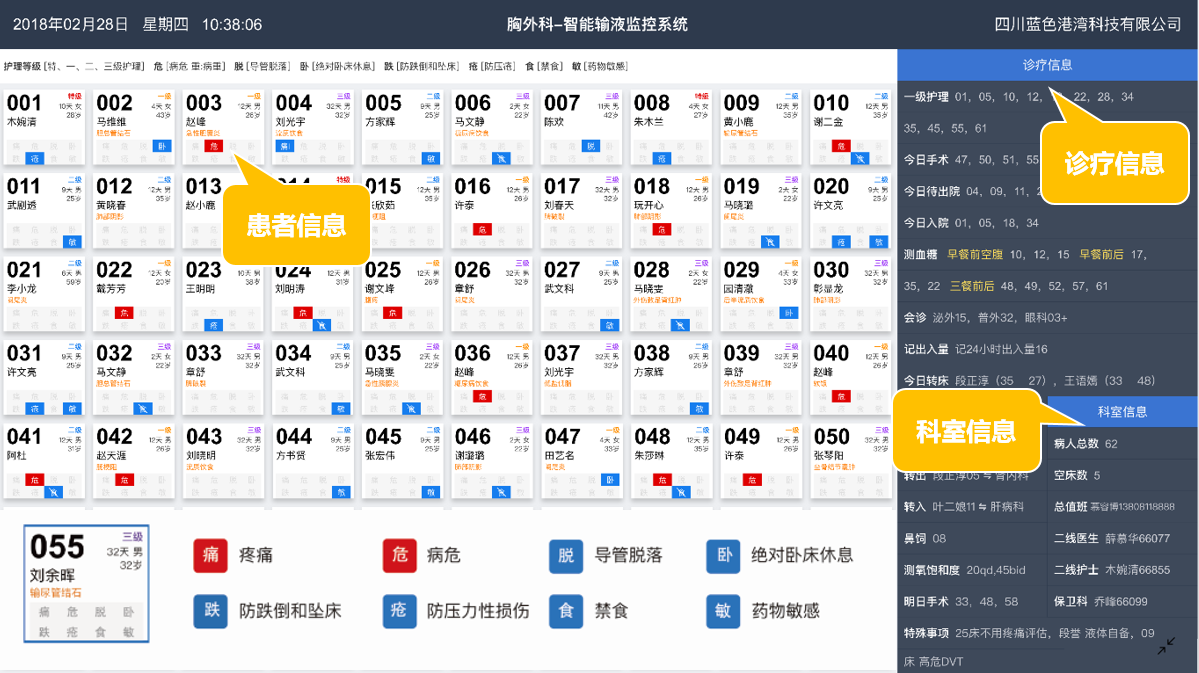Click the 测氧饱和度 row

972,570
